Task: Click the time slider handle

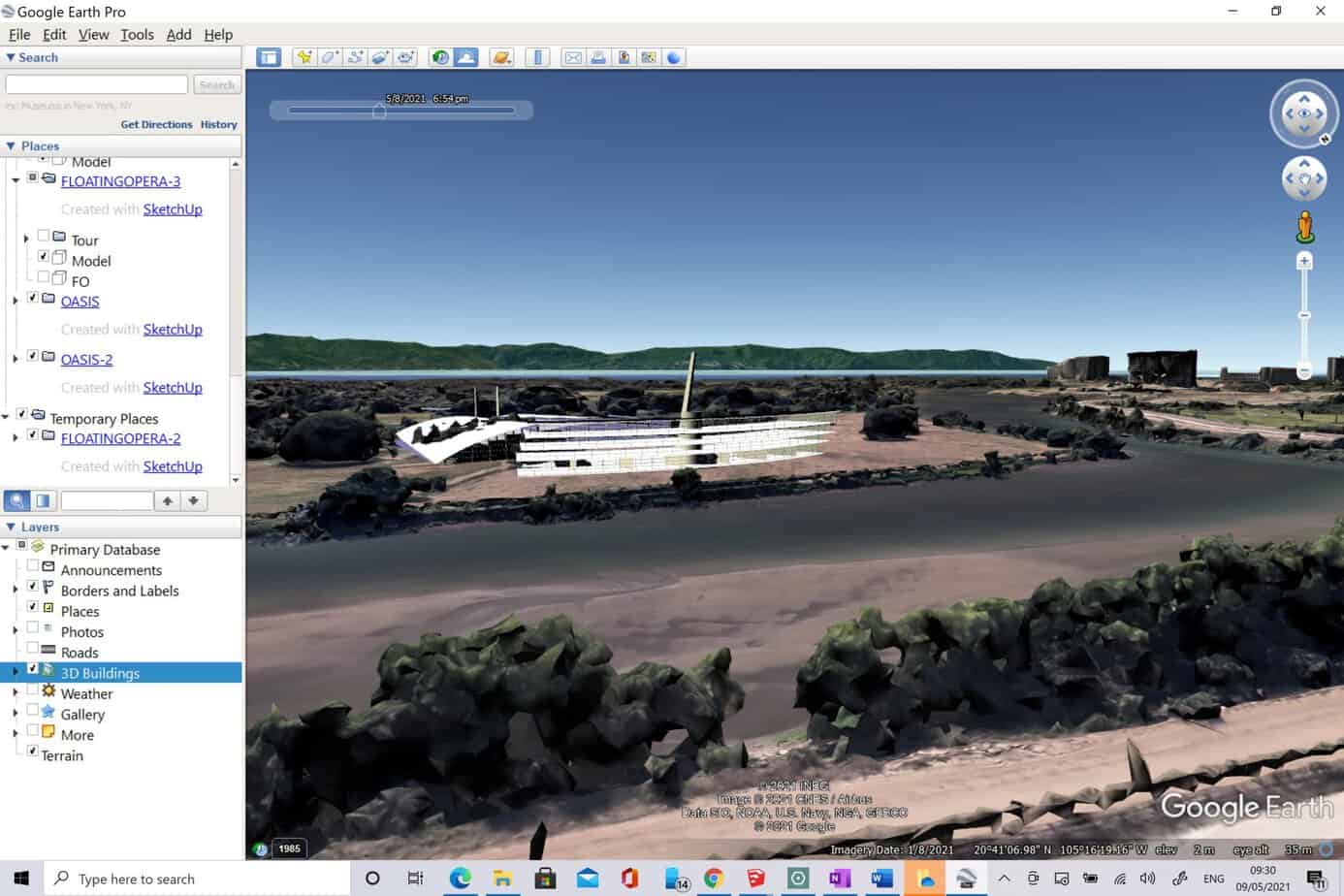Action: click(379, 112)
